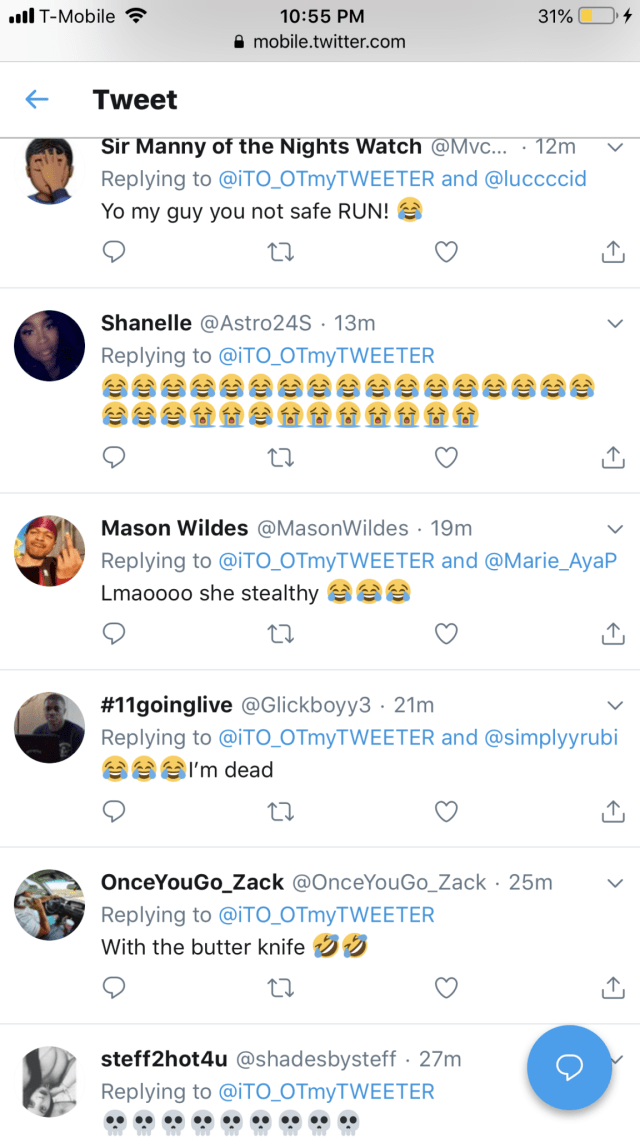The image size is (640, 1138).
Task: Reply to Shanelle's tweet
Action: point(115,457)
